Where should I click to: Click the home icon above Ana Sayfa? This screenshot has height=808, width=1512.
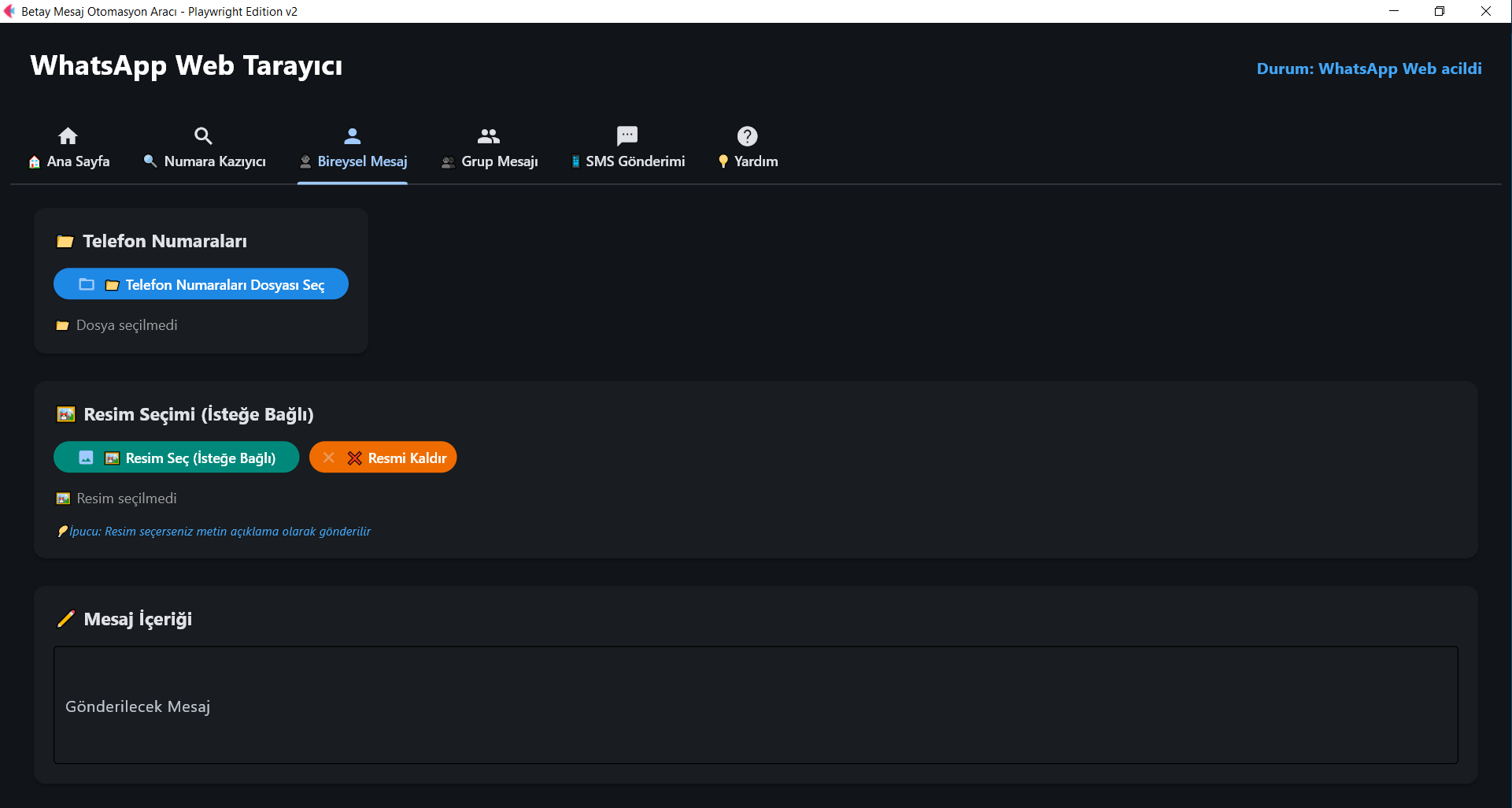pyautogui.click(x=68, y=135)
